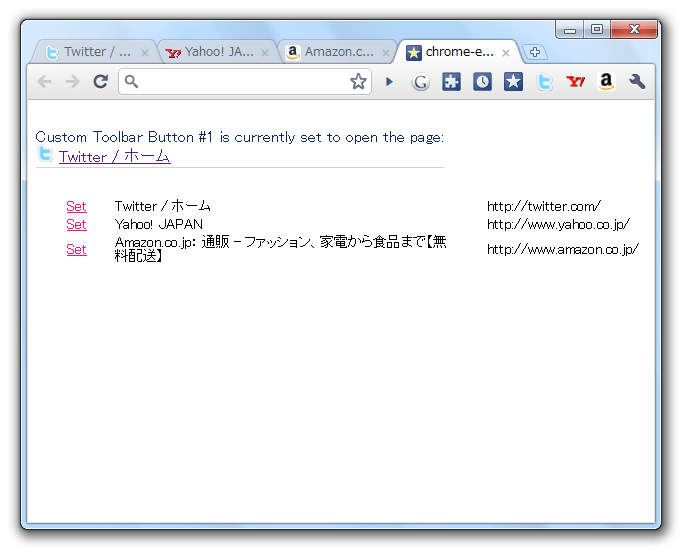
Task: Close the chrome-extension tab
Action: point(506,53)
